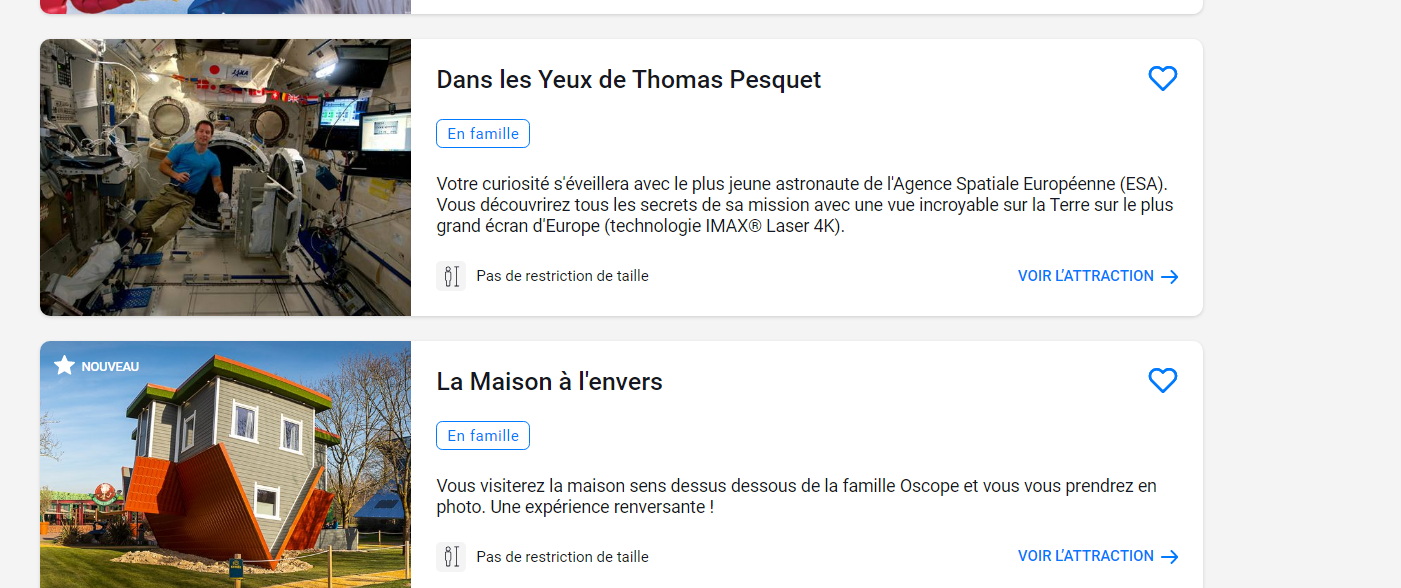This screenshot has width=1401, height=588.
Task: Favorite Dans les Yeux de Thomas Pesquet heart
Action: pos(1162,78)
